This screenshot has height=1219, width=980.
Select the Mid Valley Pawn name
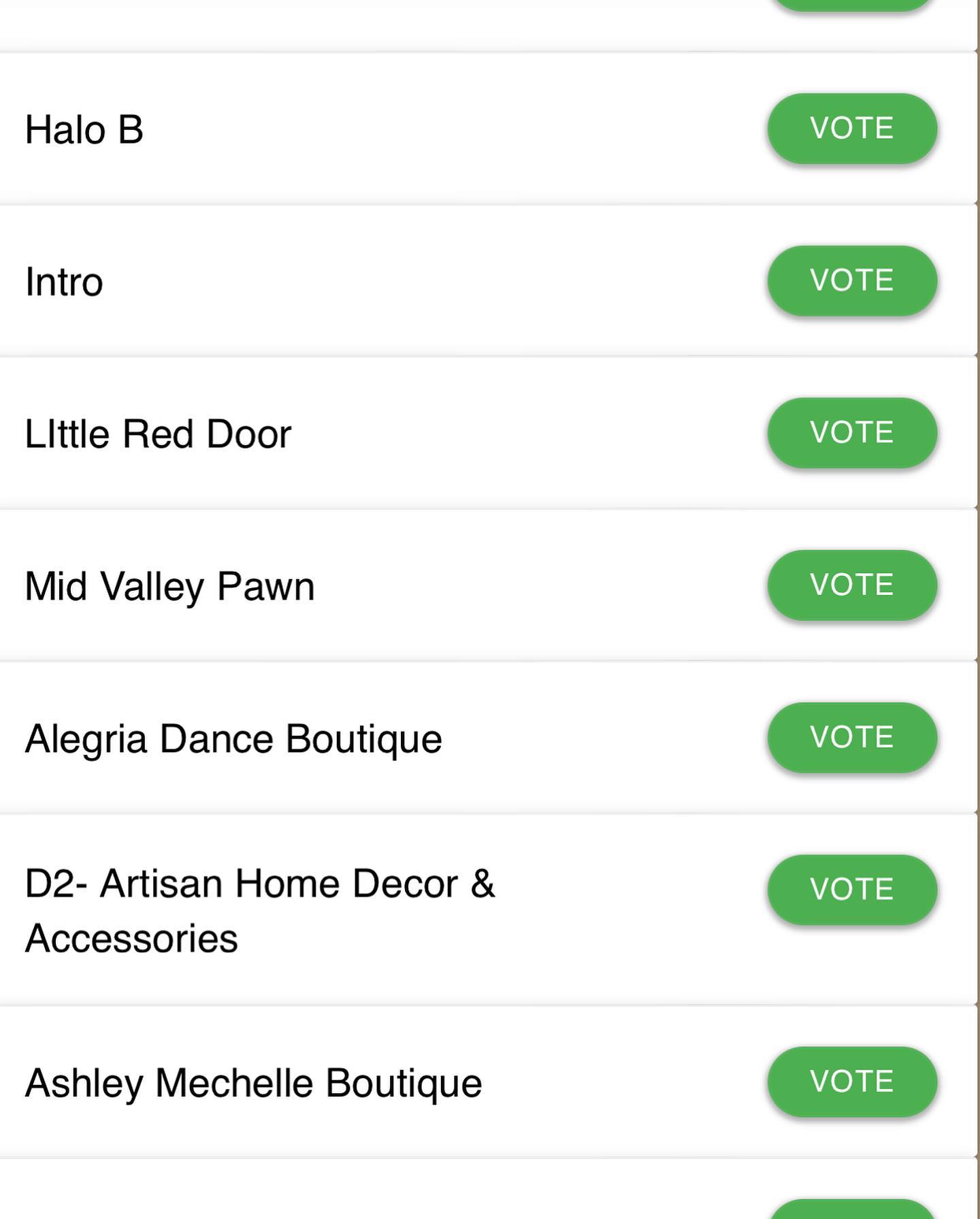coord(169,586)
